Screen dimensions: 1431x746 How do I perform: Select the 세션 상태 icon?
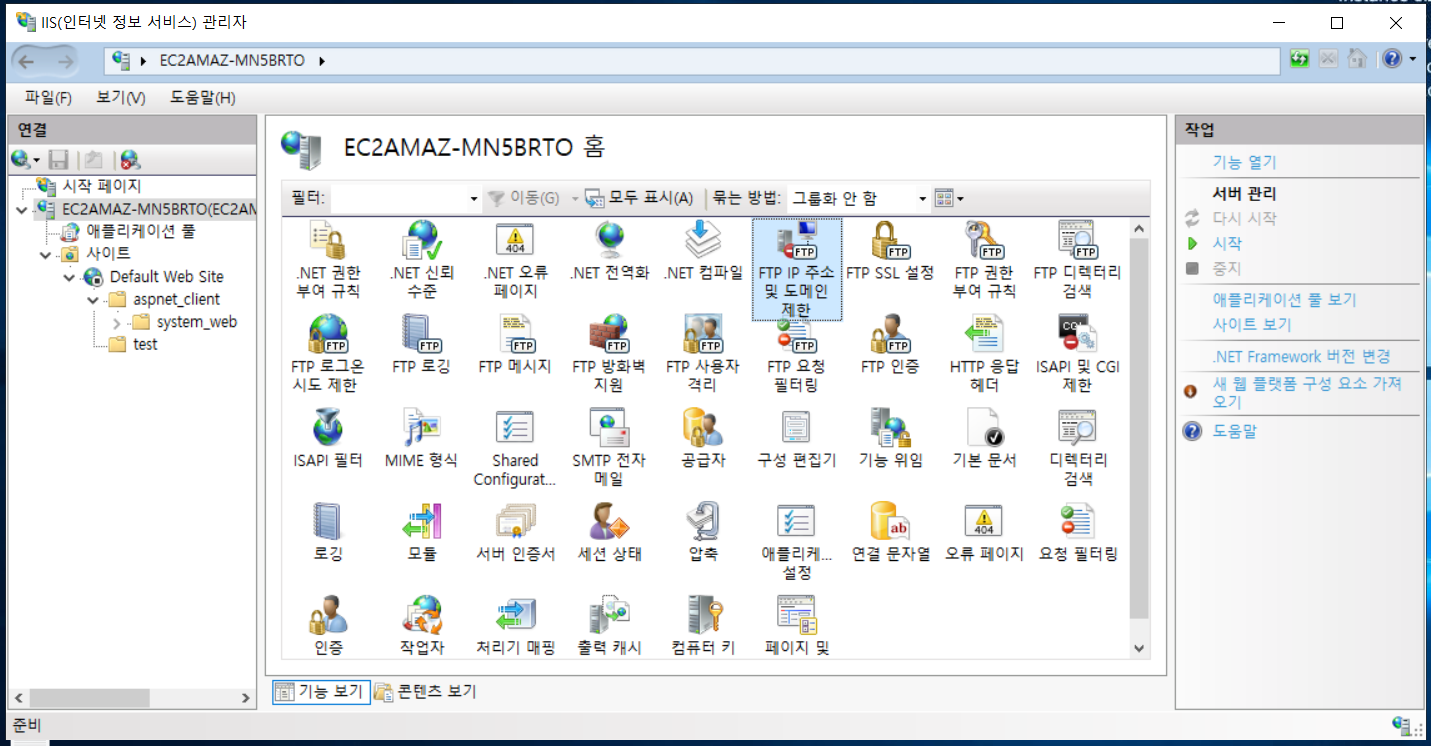point(609,533)
